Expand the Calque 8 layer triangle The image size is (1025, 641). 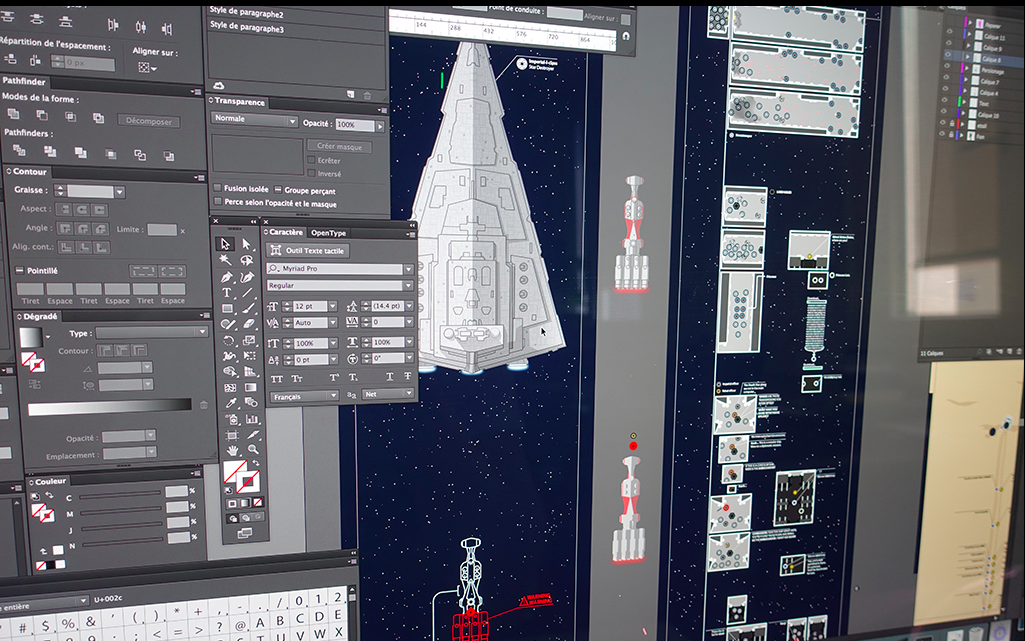(969, 58)
